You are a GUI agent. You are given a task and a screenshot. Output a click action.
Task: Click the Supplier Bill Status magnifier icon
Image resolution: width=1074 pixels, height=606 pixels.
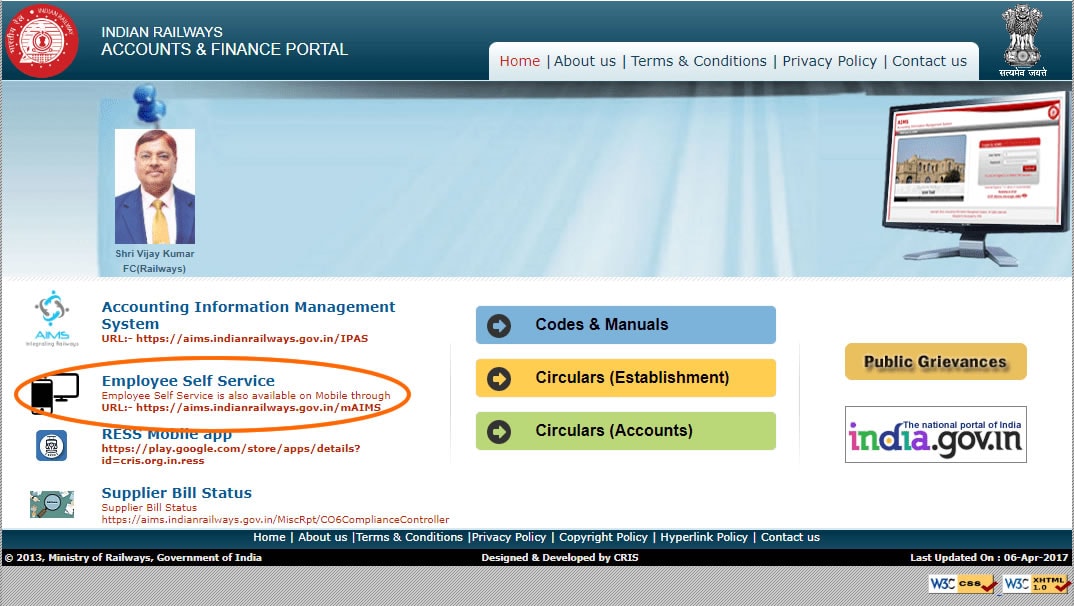(x=52, y=505)
